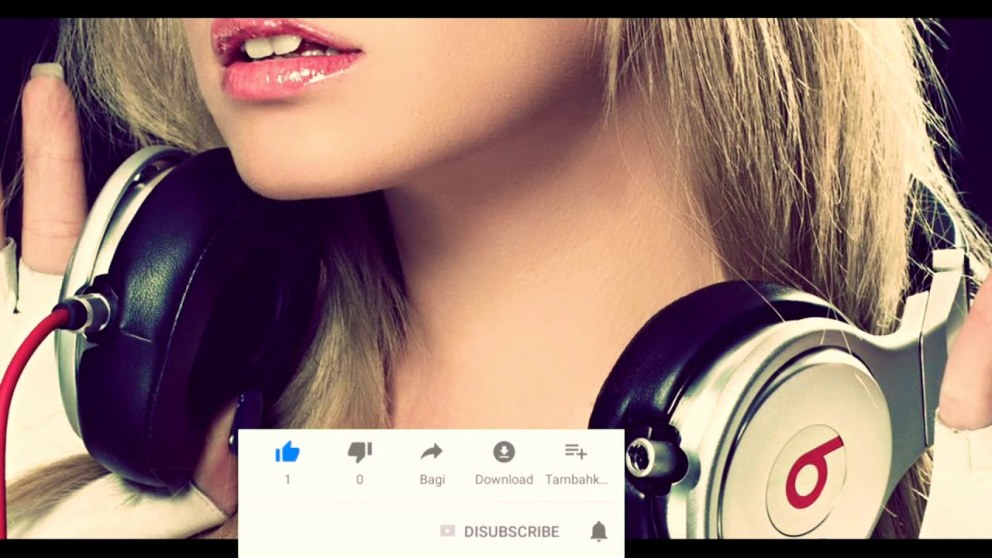Click the small YouTube icon beside DISUBSCRIBE
The height and width of the screenshot is (558, 992).
point(447,531)
